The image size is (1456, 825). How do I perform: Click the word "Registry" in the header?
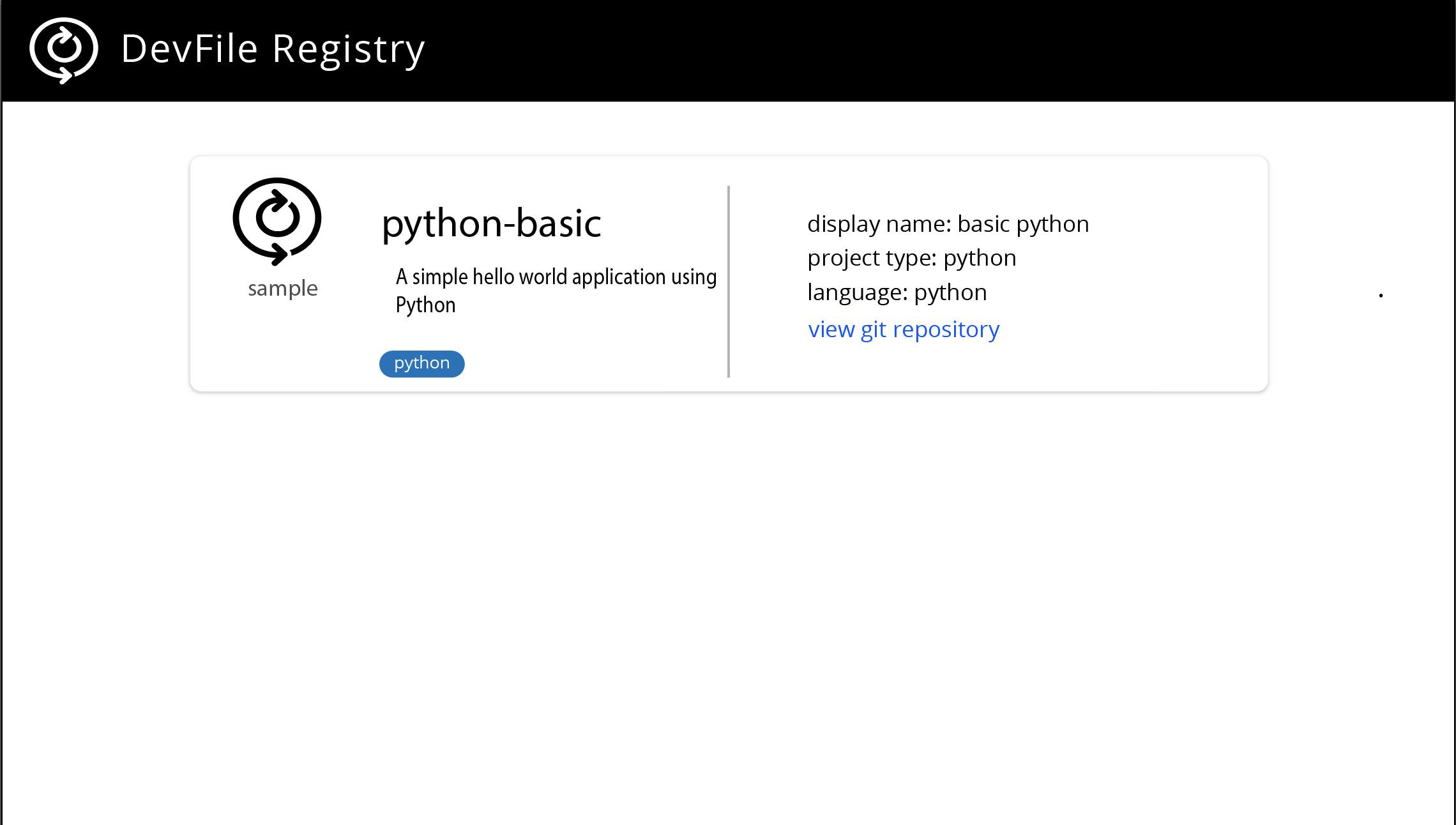tap(348, 49)
